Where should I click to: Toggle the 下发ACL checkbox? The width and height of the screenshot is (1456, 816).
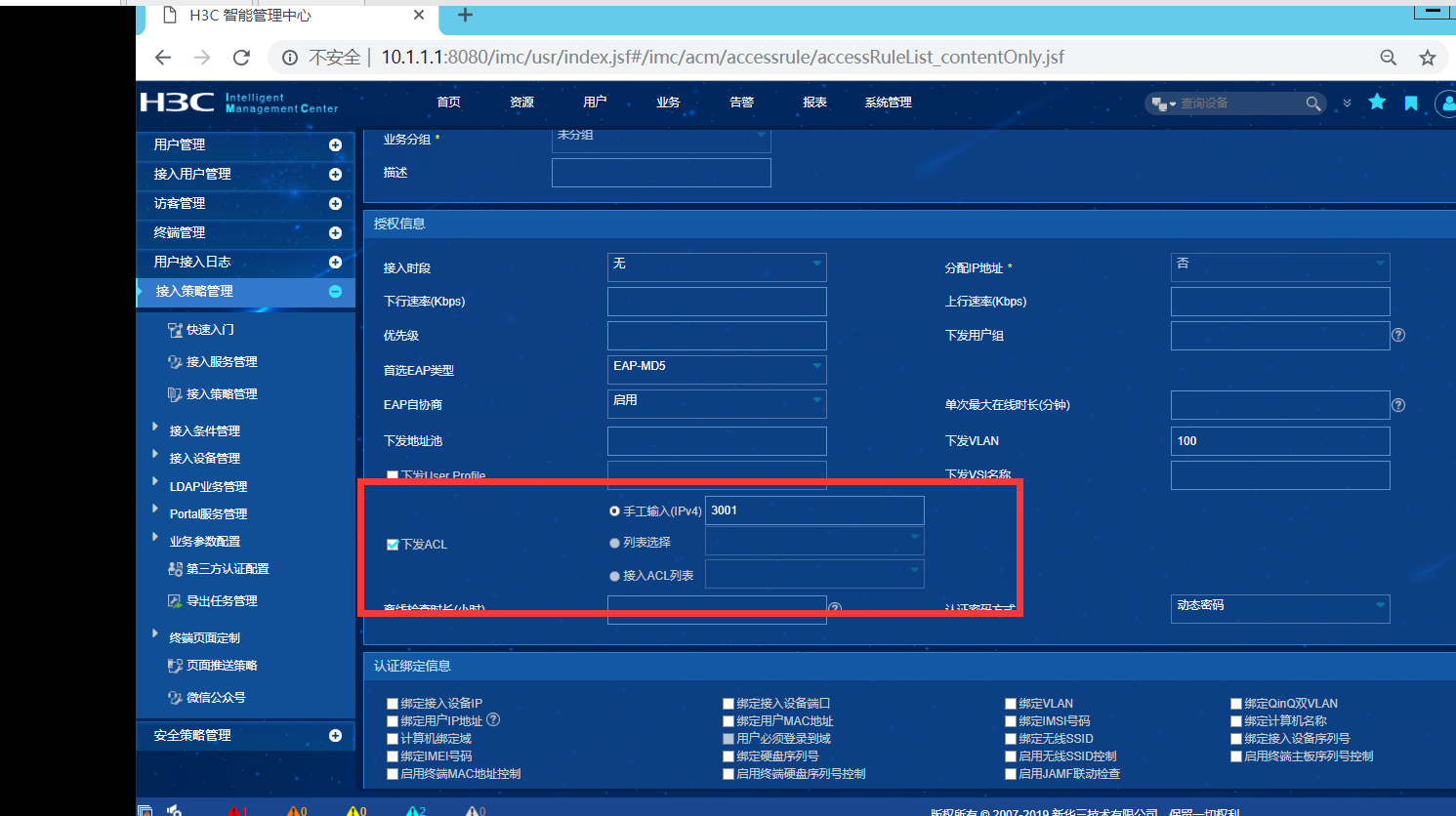click(x=393, y=545)
